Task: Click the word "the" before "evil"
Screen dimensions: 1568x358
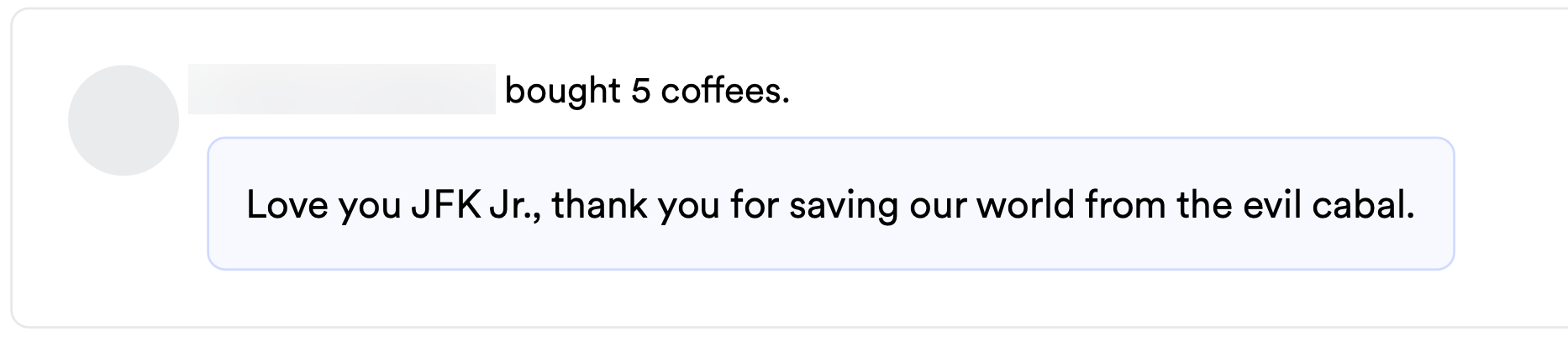Action: point(1203,205)
